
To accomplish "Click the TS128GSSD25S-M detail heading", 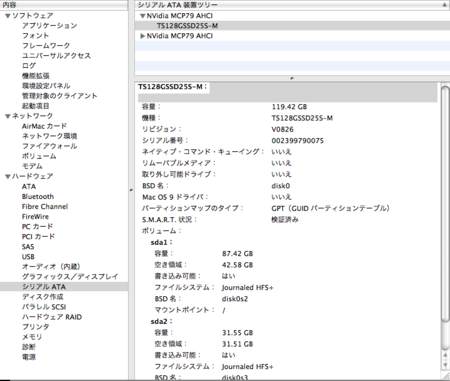I will coord(173,87).
